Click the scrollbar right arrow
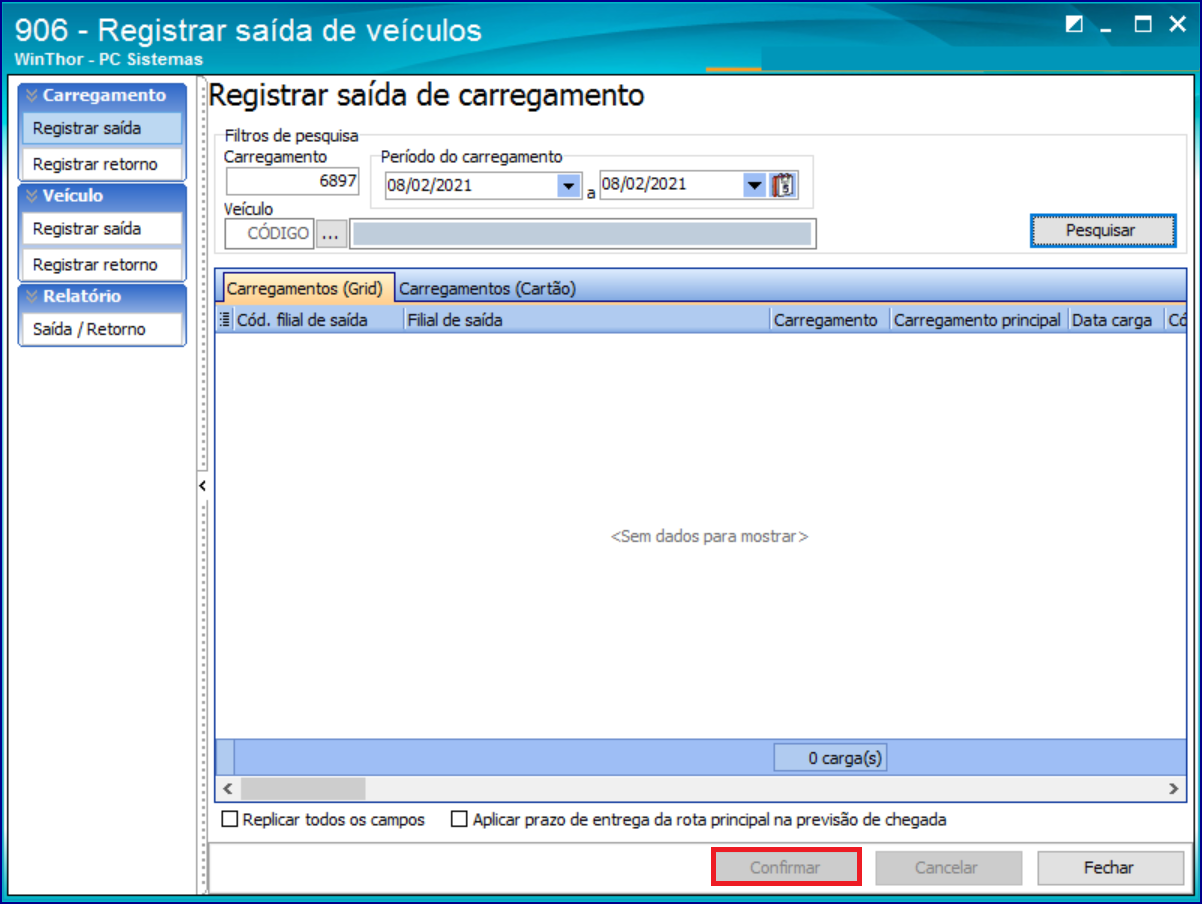The image size is (1202, 904). point(1174,789)
